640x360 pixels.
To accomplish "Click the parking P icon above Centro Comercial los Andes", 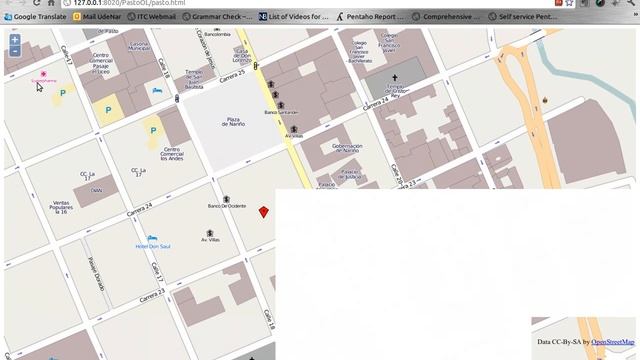I will point(153,131).
